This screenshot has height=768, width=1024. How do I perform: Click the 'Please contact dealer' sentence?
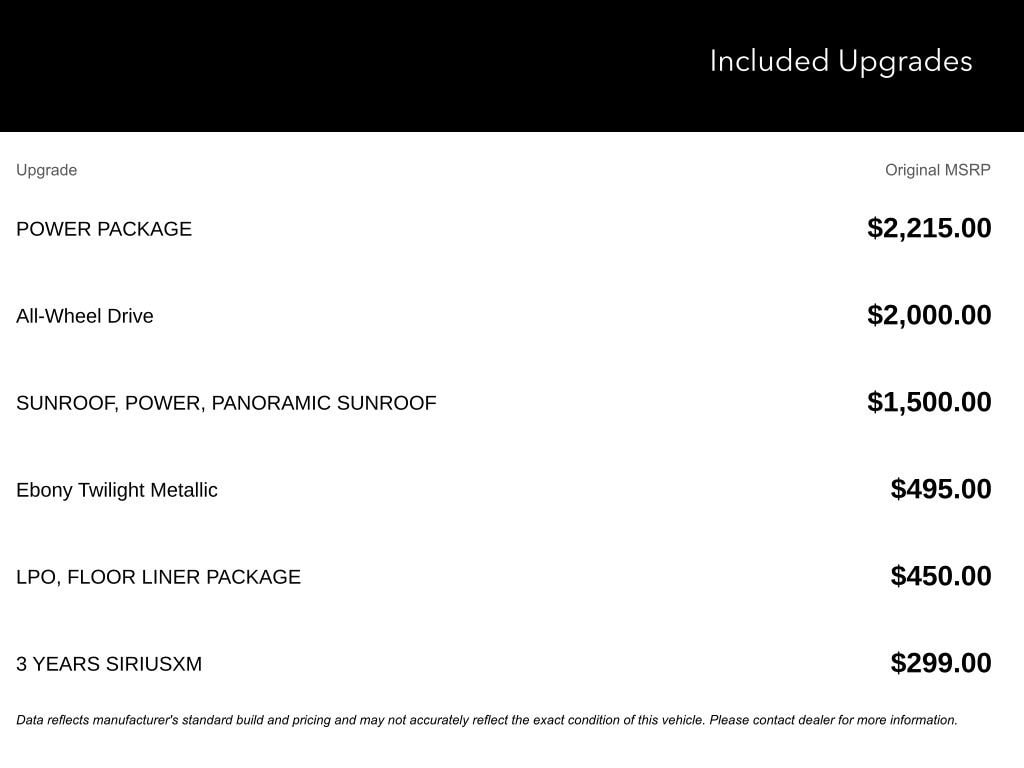coord(833,720)
